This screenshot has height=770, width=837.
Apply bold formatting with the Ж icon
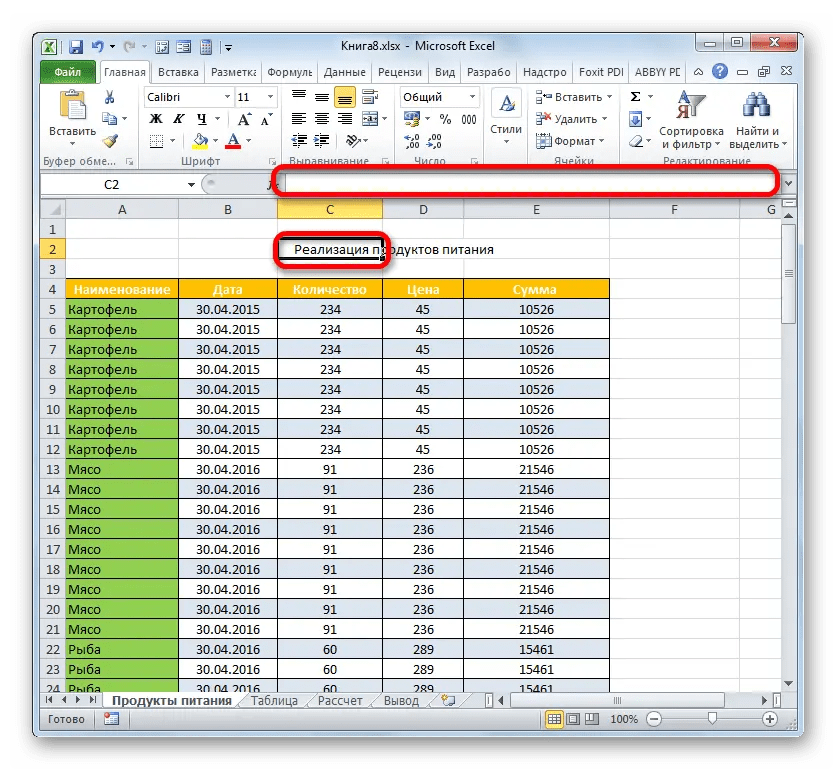[156, 118]
